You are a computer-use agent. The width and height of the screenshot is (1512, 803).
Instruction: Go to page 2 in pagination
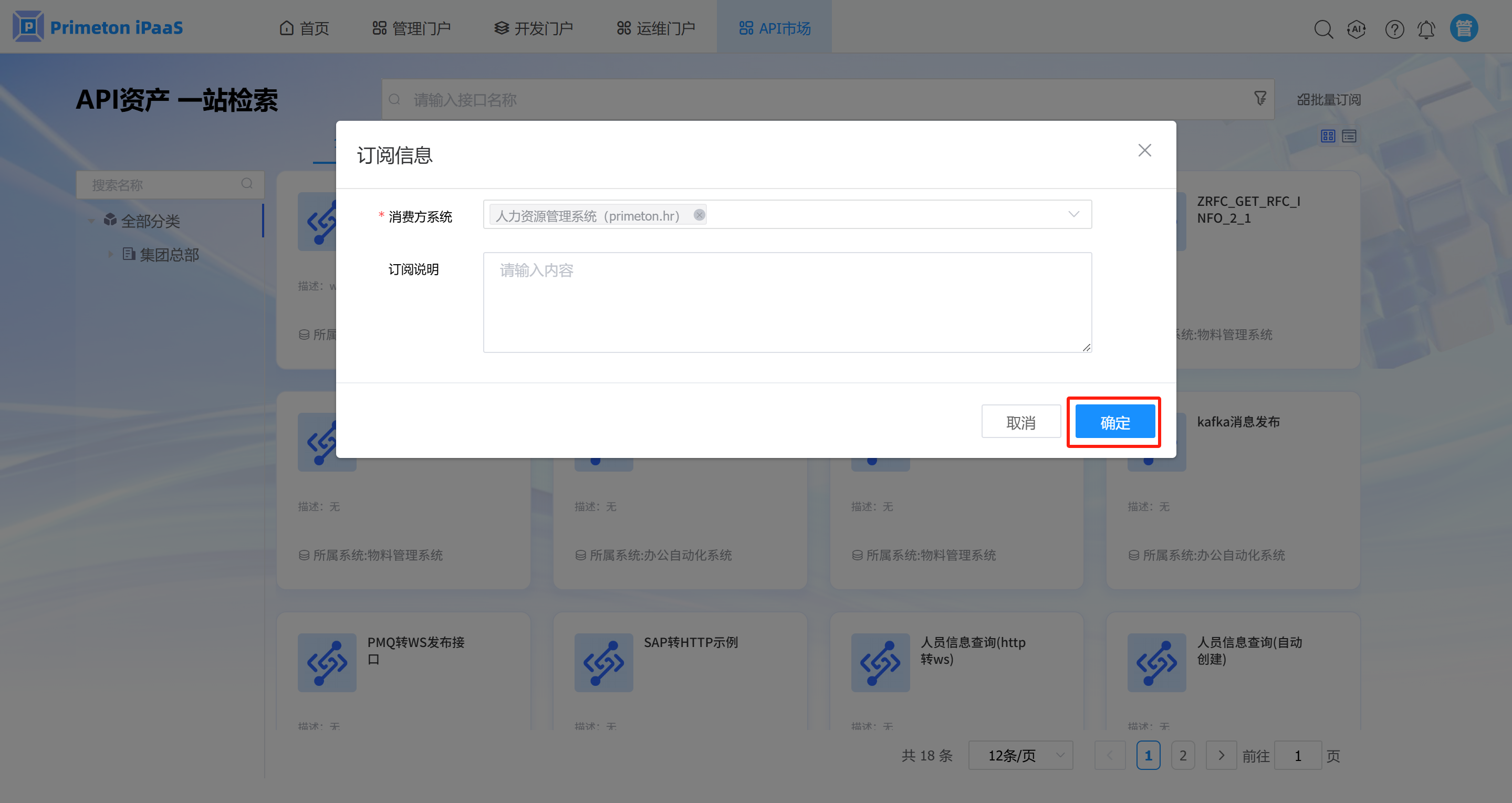pos(1183,755)
